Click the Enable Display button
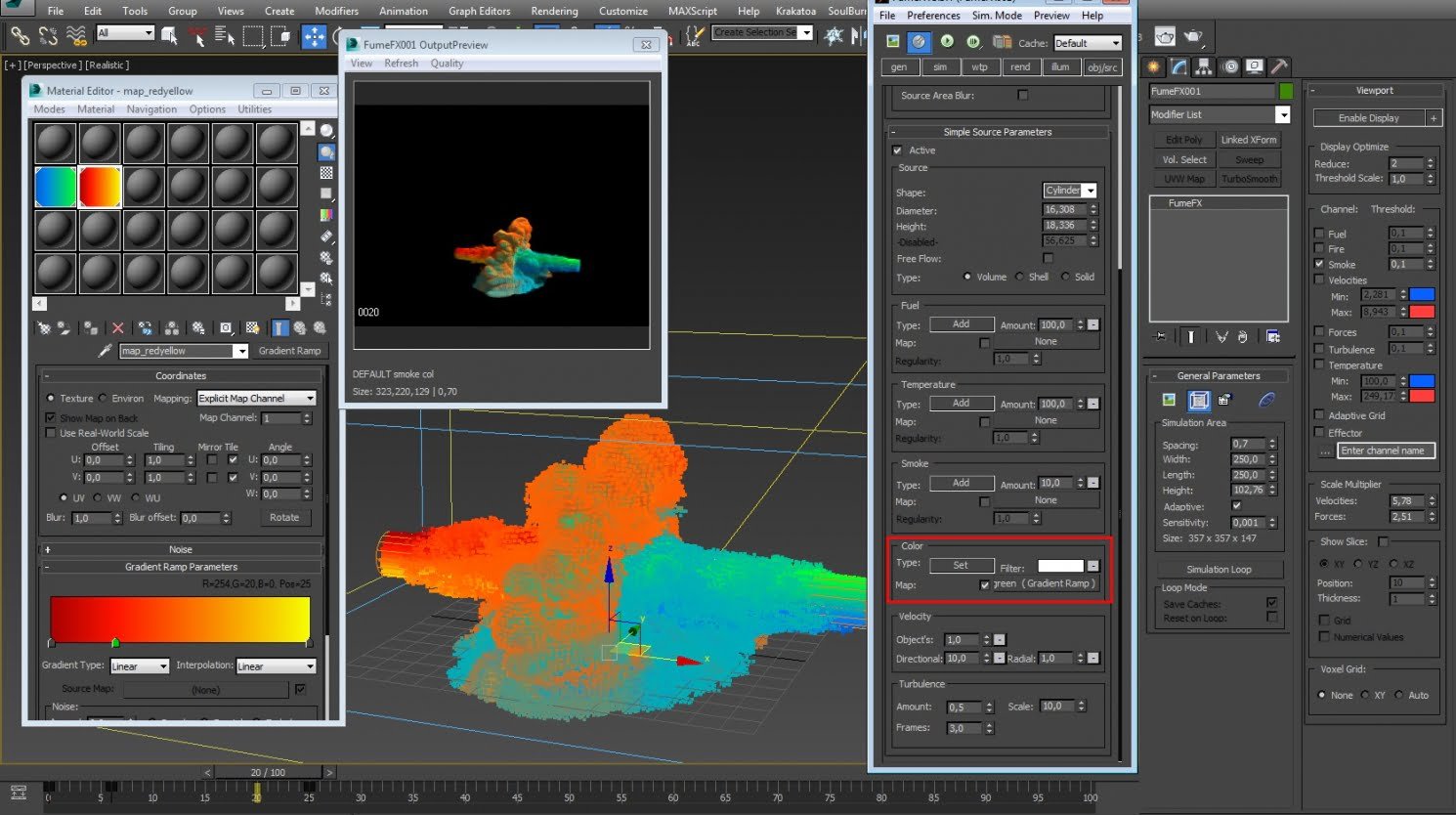 pos(1370,117)
